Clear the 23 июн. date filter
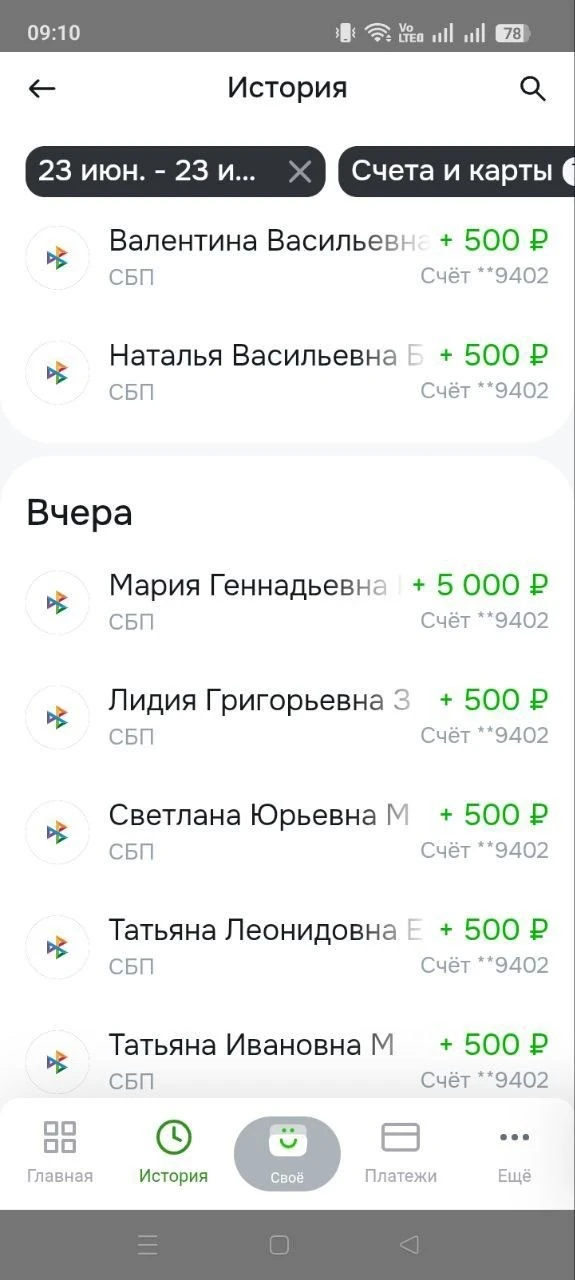 (x=300, y=172)
